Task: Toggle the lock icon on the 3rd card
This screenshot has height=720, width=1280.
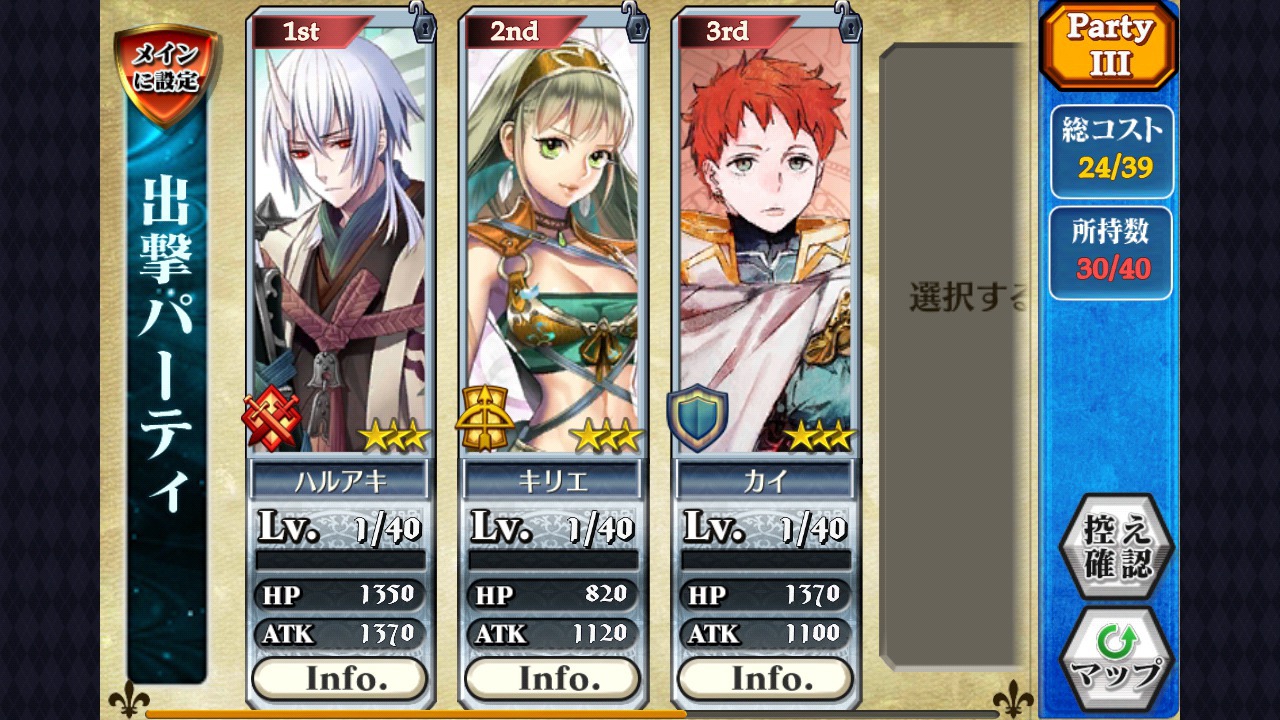Action: tap(848, 22)
